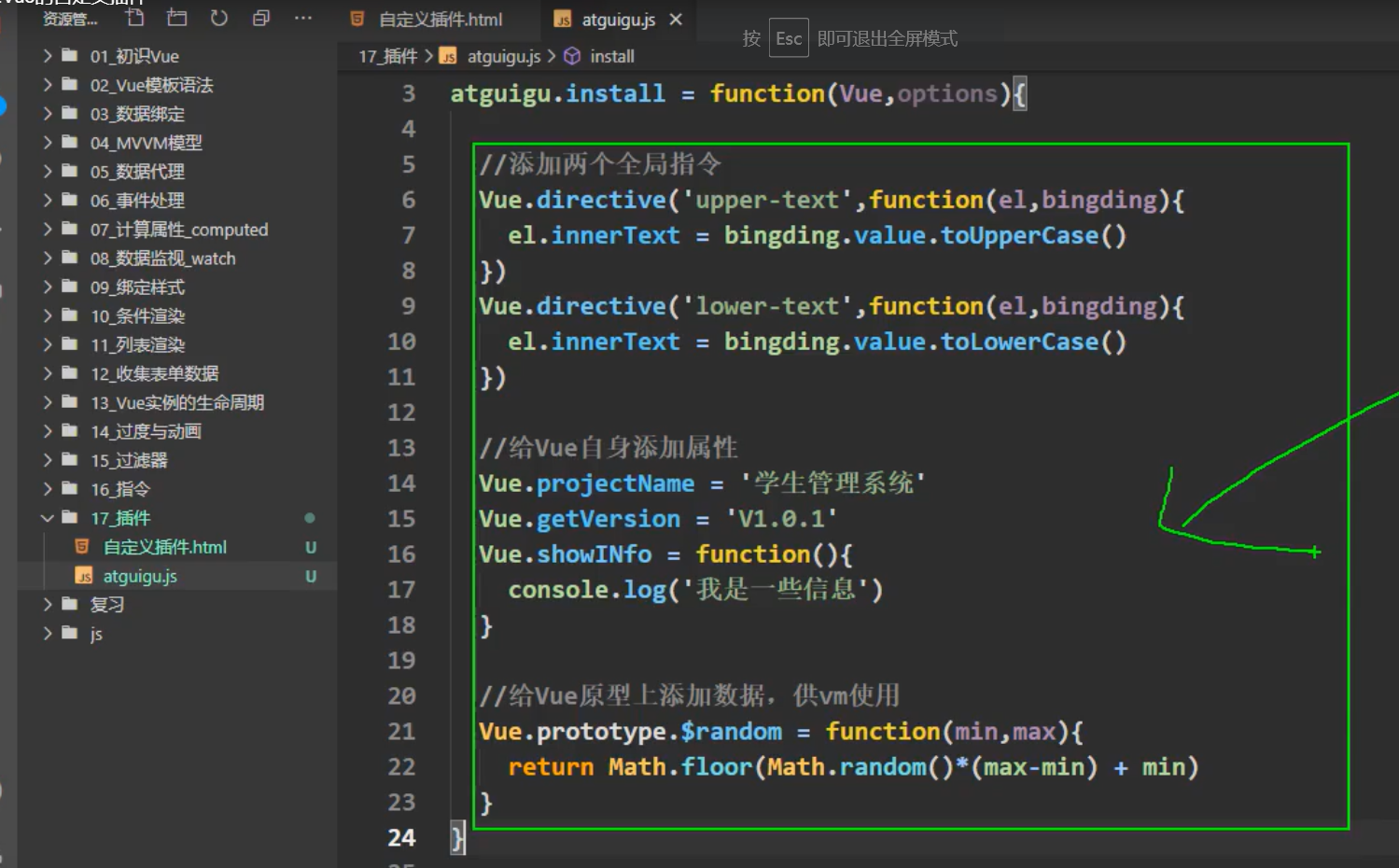Click toUpperCase in line 7

tap(1019, 235)
